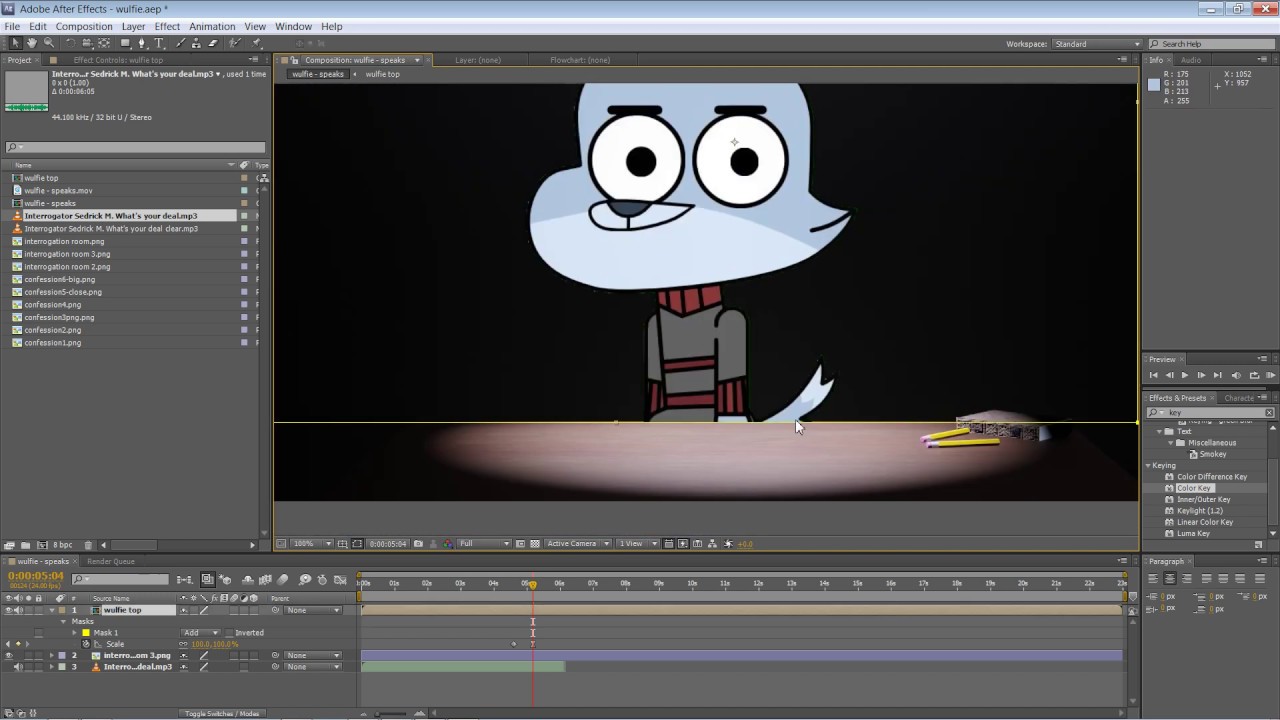
Task: Switch to the Render Queue tab
Action: [110, 561]
